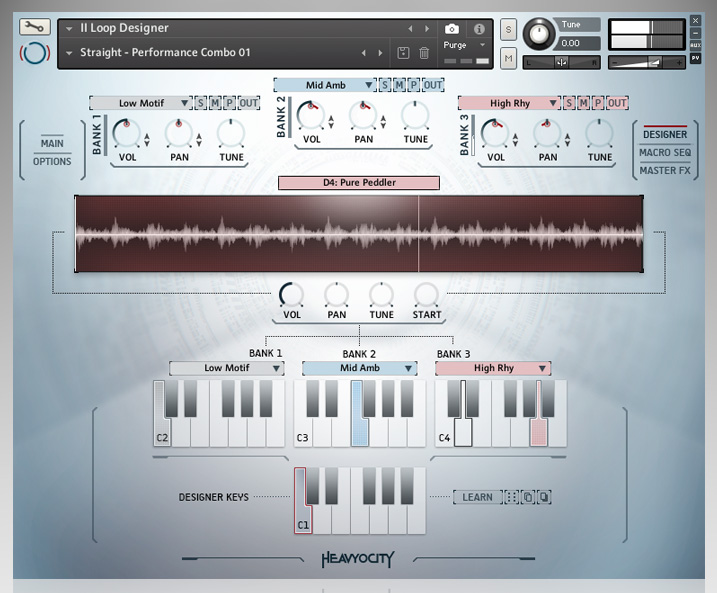Click the header pan slider
Screen dimensions: 717x593
562,62
